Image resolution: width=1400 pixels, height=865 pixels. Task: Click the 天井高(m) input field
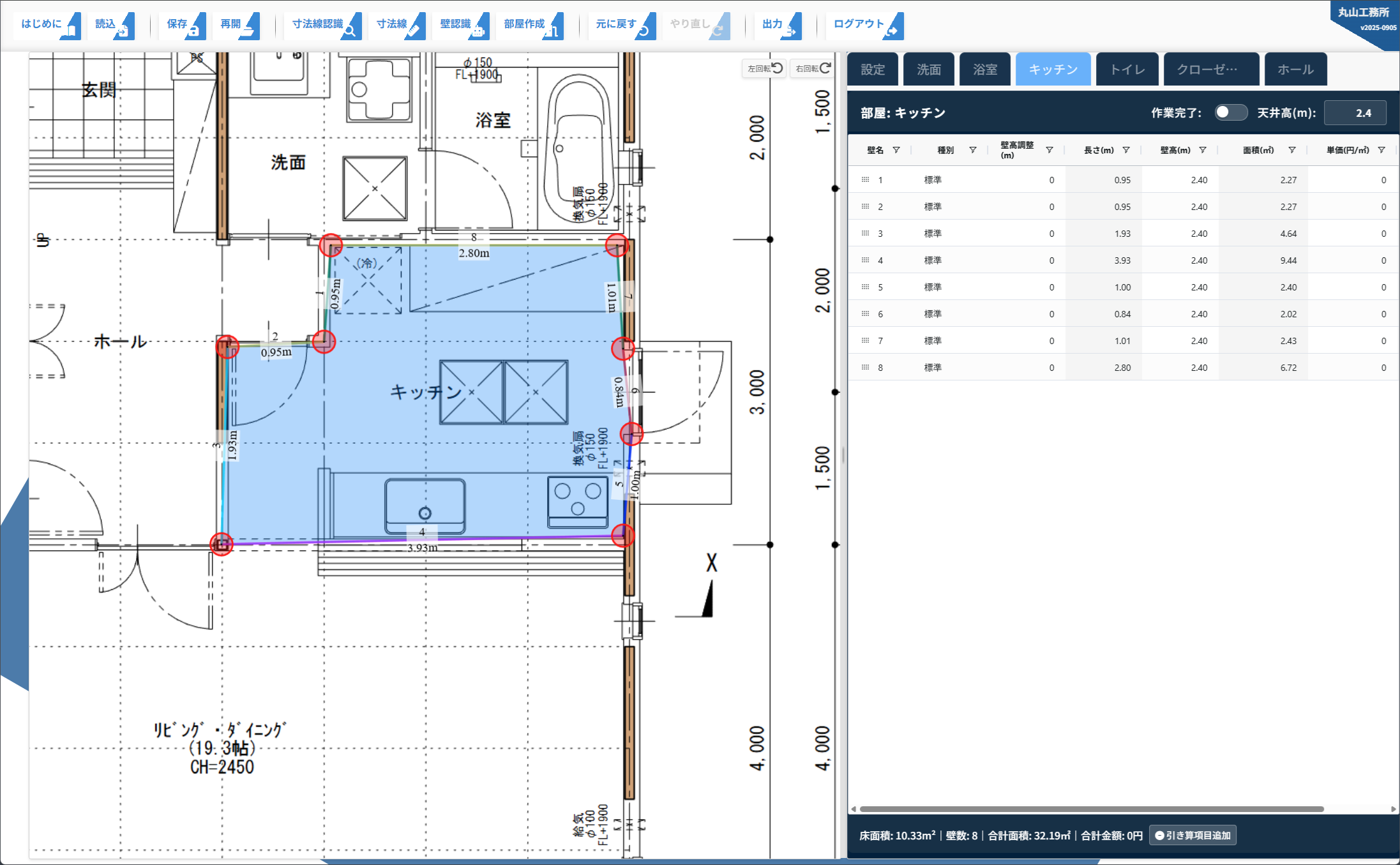click(x=1355, y=113)
